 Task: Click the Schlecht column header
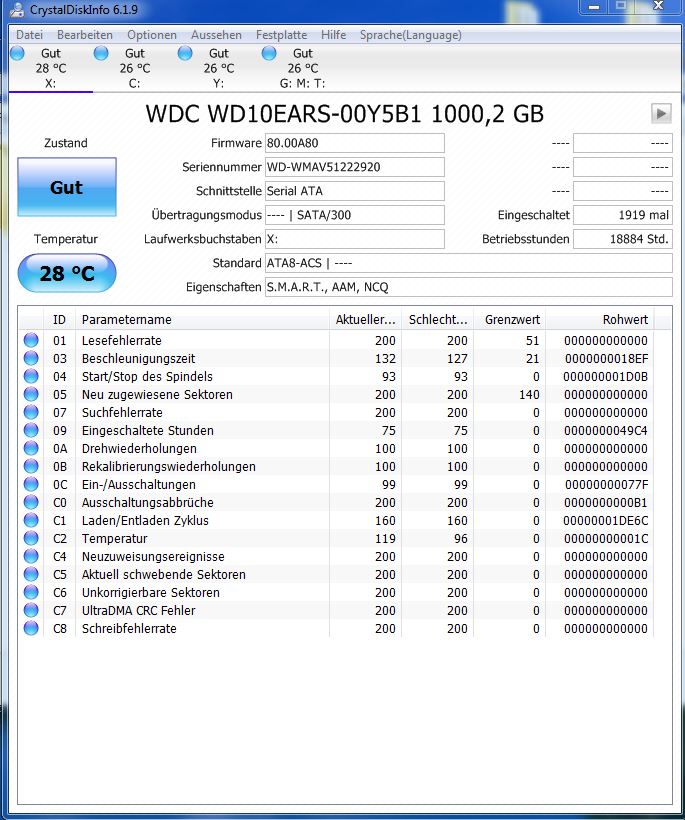pos(438,320)
